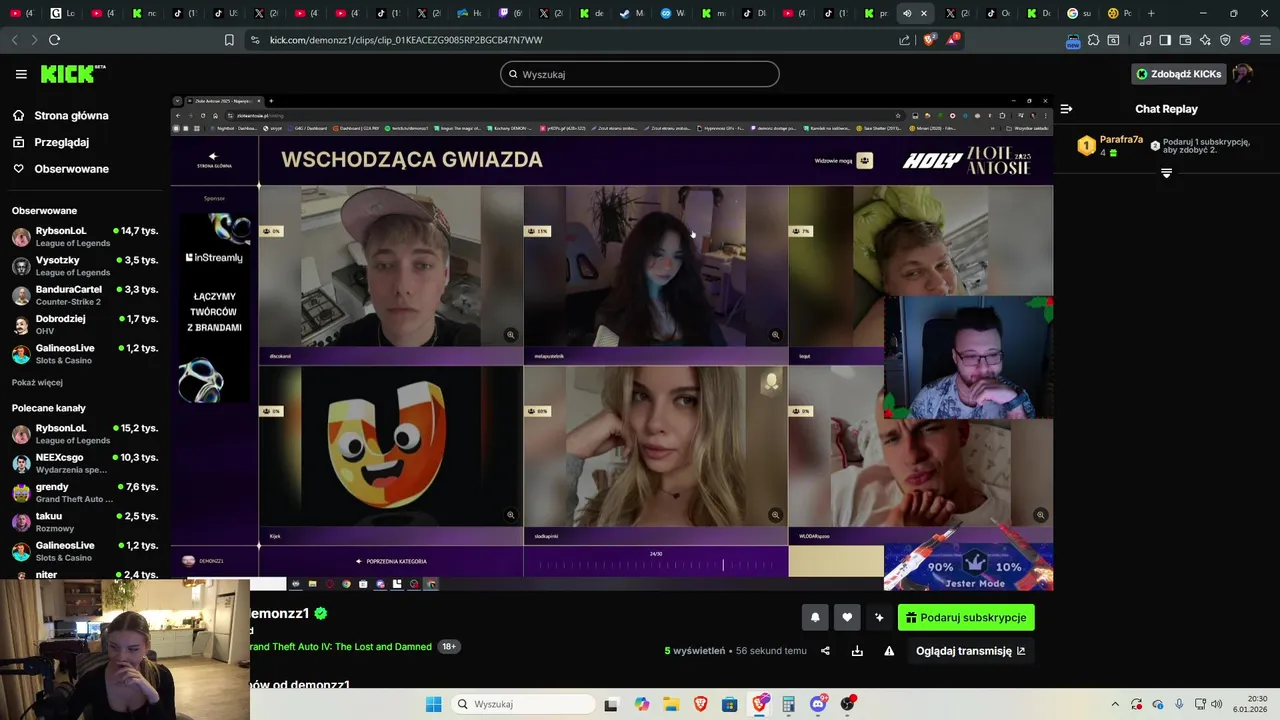
Task: Click the address bar URL
Action: (406, 40)
